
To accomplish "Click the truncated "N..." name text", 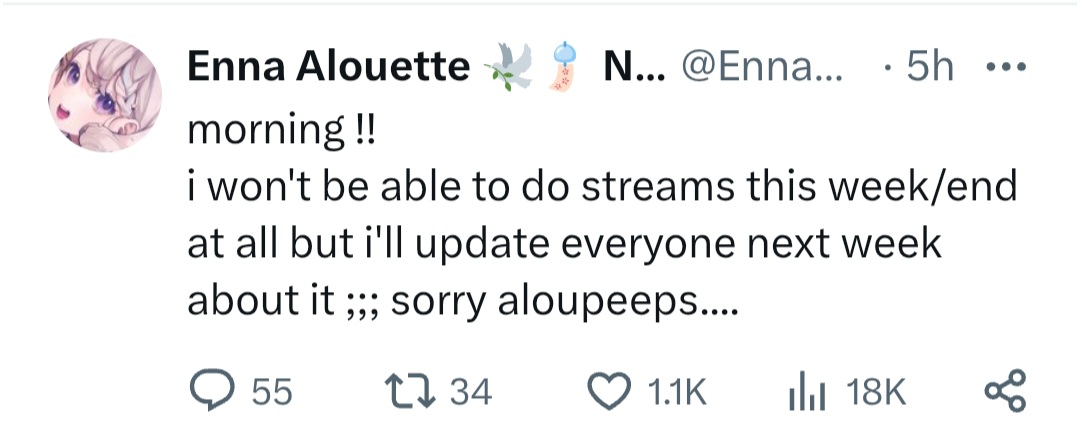I will 629,68.
